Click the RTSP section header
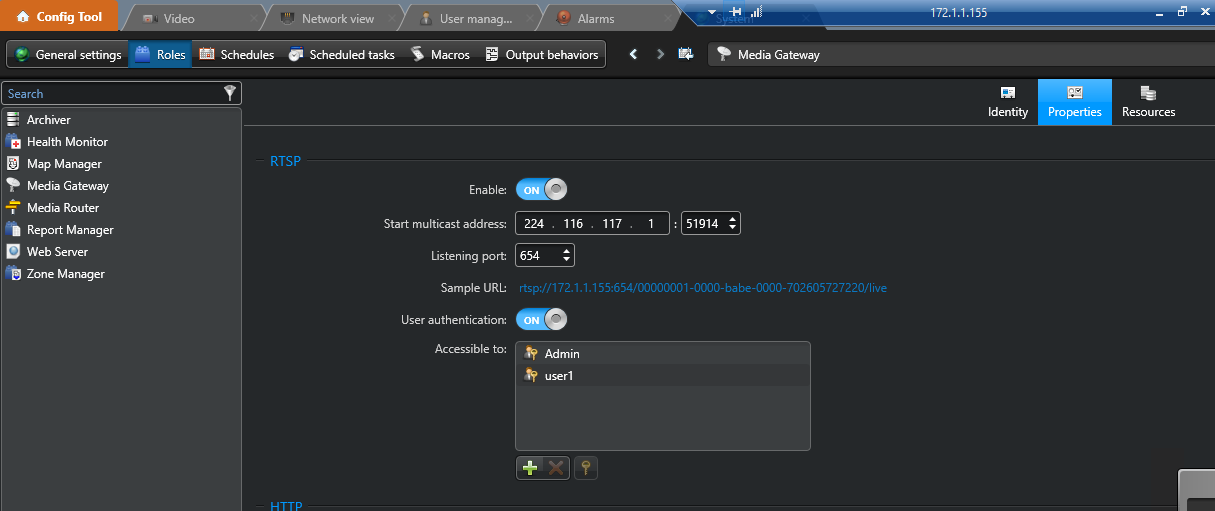This screenshot has height=511, width=1215. 285,160
